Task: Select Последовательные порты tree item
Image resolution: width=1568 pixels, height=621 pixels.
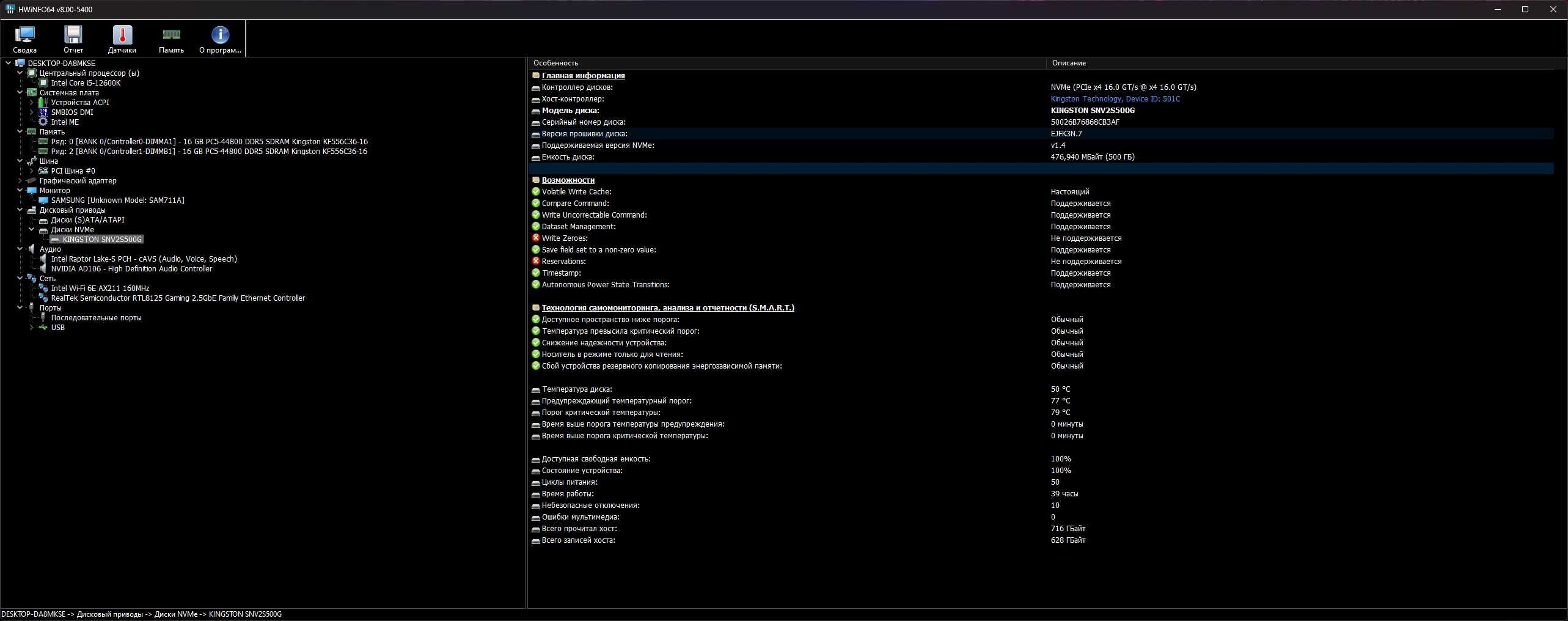Action: coord(96,317)
